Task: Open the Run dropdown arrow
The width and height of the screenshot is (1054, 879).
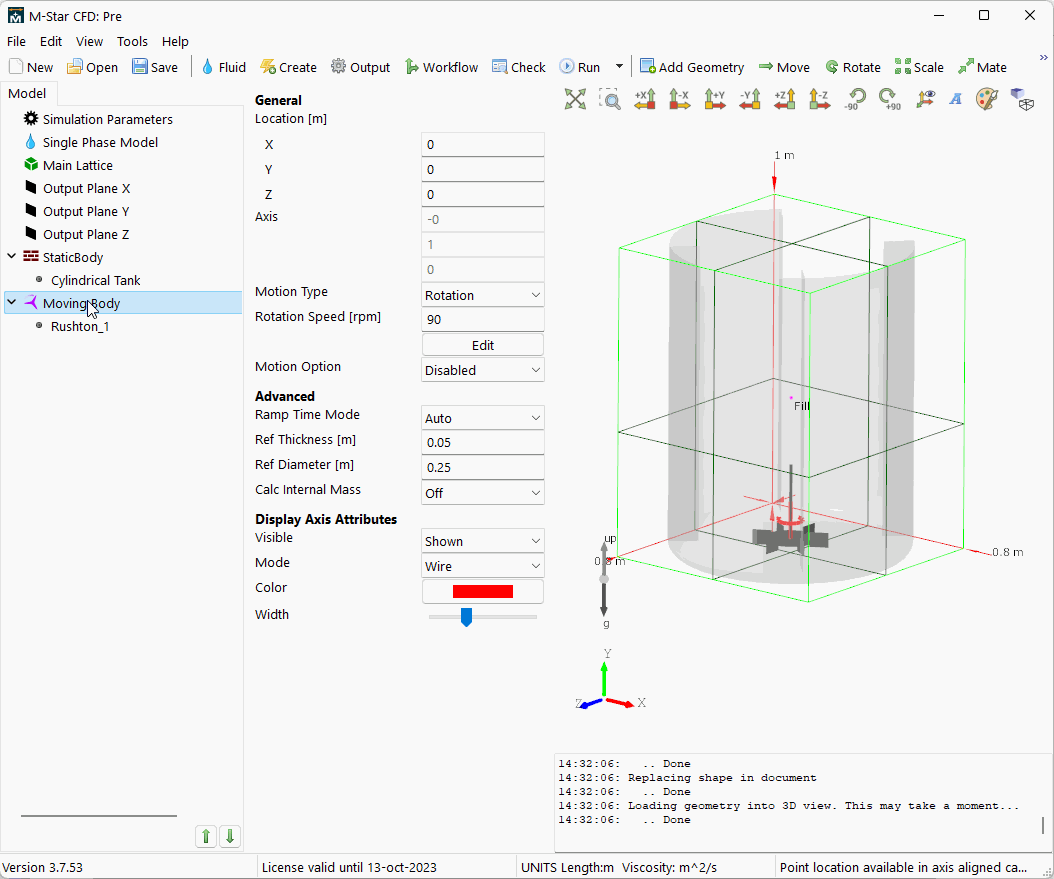Action: click(x=619, y=67)
